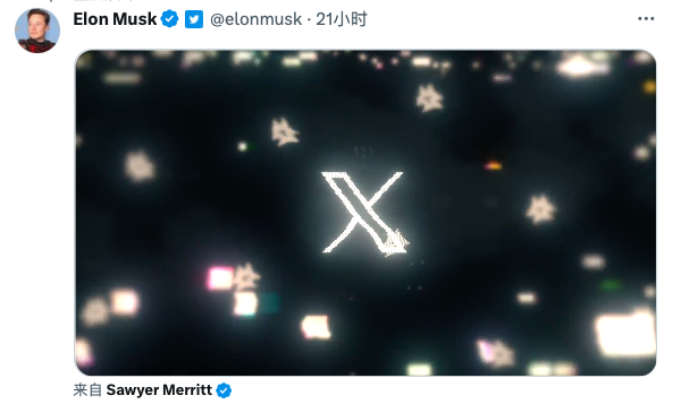The image size is (673, 405).
Task: Click the star-shaped glow upper-left of the X
Action: 284,132
